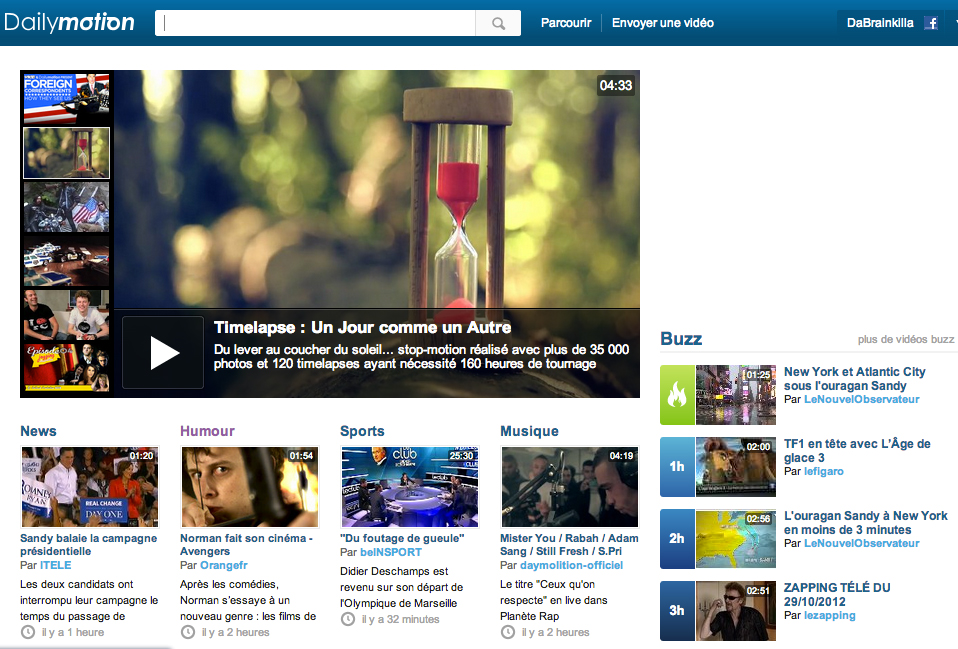Click clock icon under the Norman Avengers description
The image size is (958, 649).
click(188, 632)
